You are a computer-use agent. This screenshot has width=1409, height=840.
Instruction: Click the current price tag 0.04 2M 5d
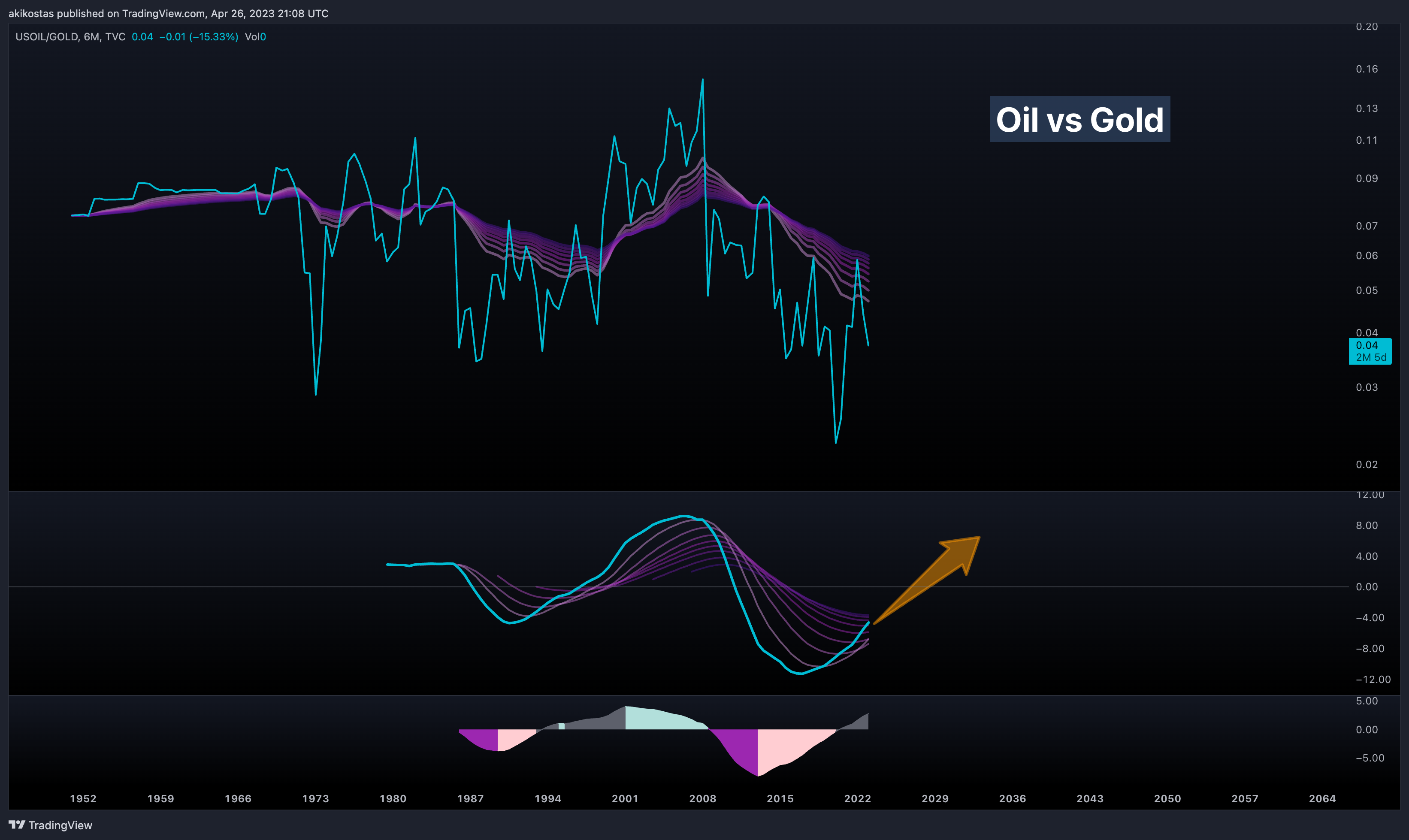tap(1370, 351)
